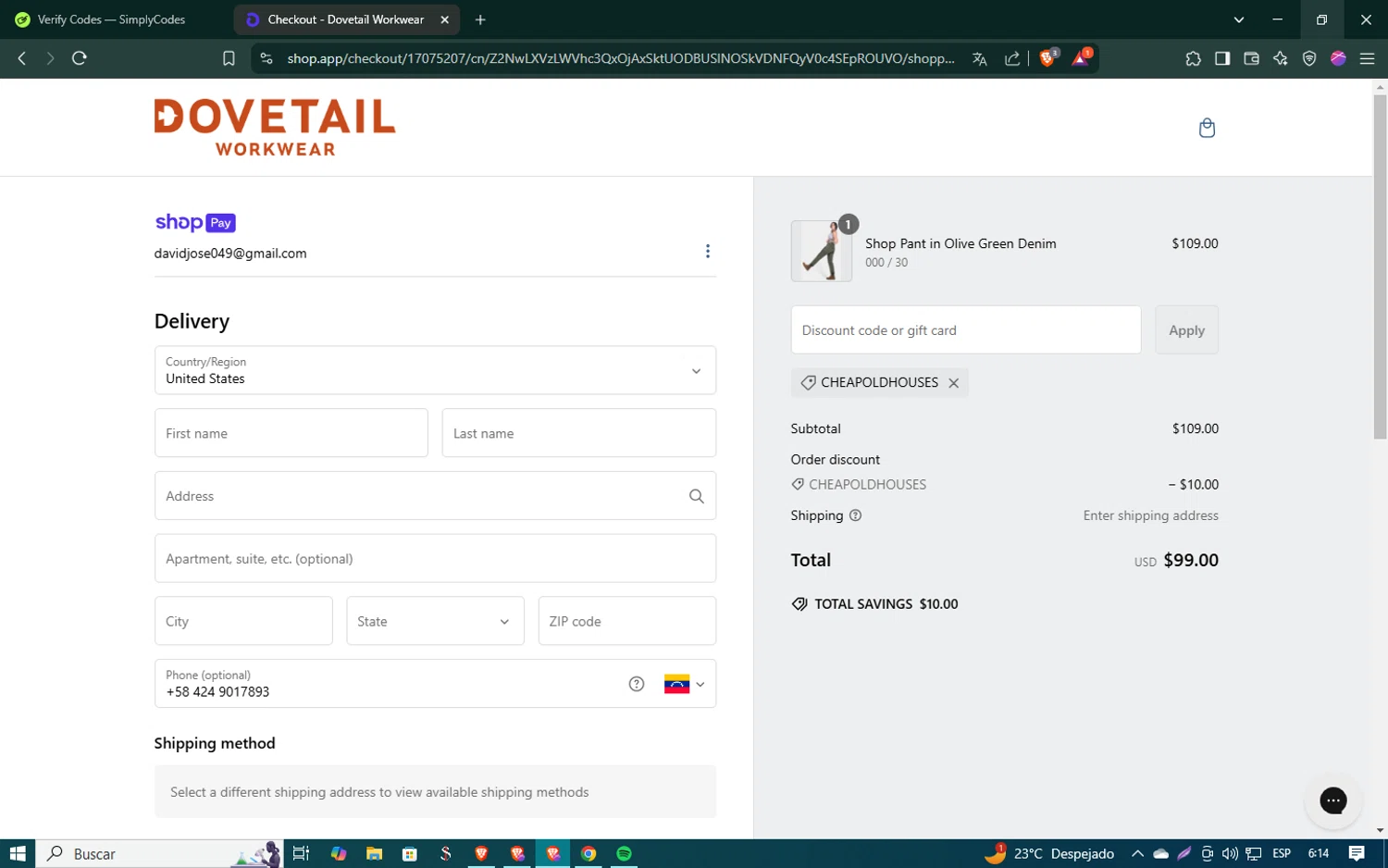Click the Apply discount button
Image resolution: width=1388 pixels, height=868 pixels.
(x=1186, y=329)
